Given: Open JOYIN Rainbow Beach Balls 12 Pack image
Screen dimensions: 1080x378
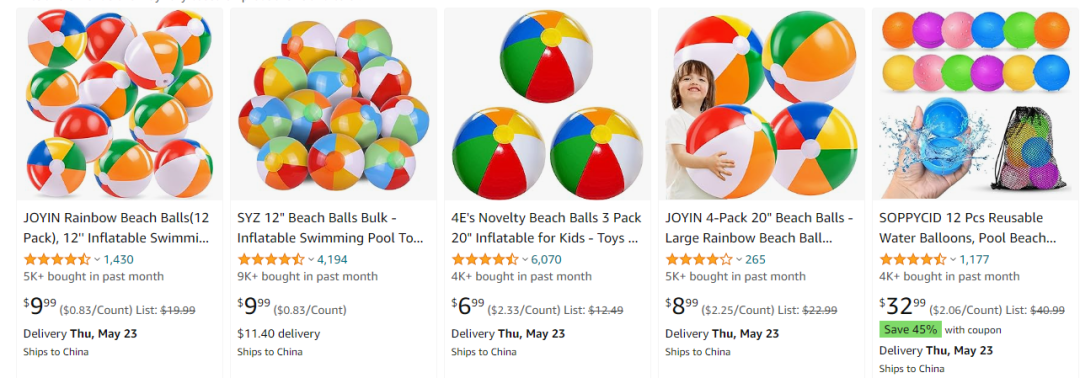Looking at the screenshot, I should point(119,104).
